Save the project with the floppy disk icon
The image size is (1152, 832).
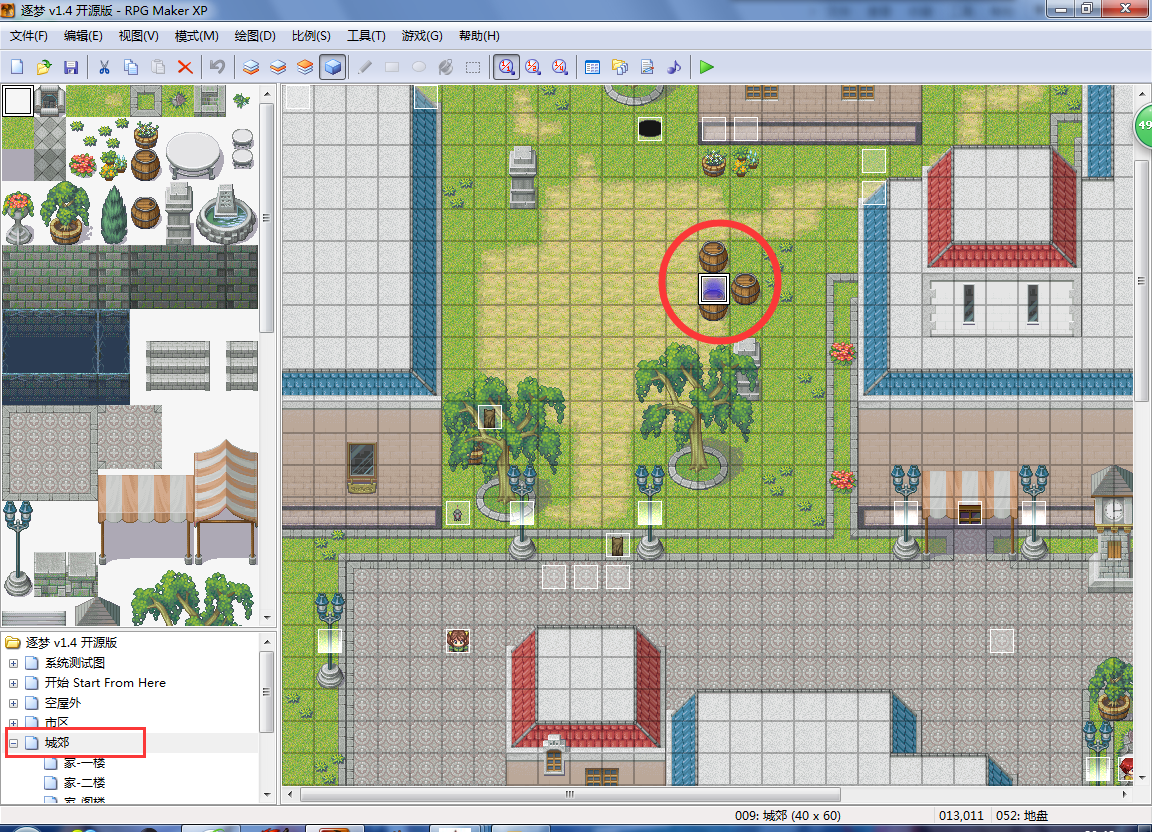(71, 68)
